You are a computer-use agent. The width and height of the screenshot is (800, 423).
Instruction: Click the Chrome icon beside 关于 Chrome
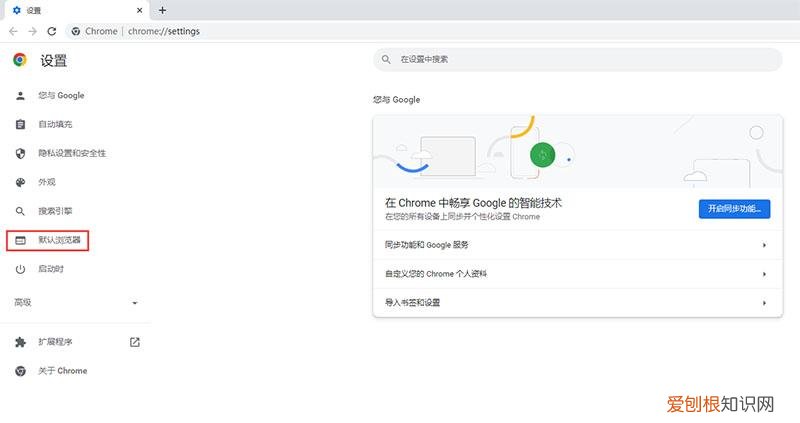coord(20,371)
